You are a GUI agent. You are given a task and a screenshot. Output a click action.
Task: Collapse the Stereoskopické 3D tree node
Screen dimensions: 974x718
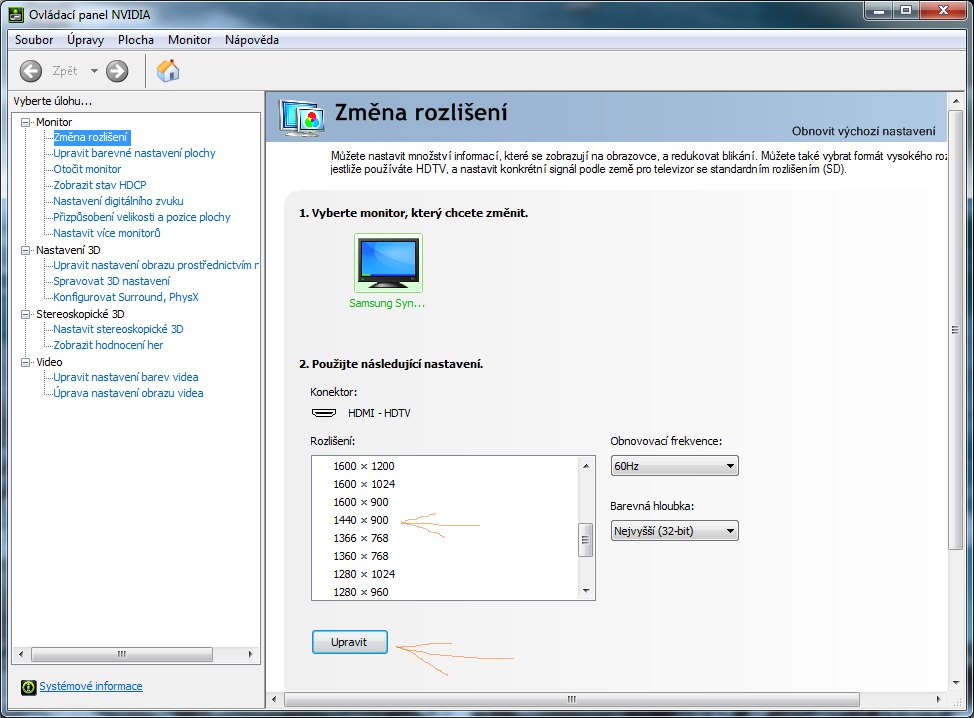tap(25, 314)
